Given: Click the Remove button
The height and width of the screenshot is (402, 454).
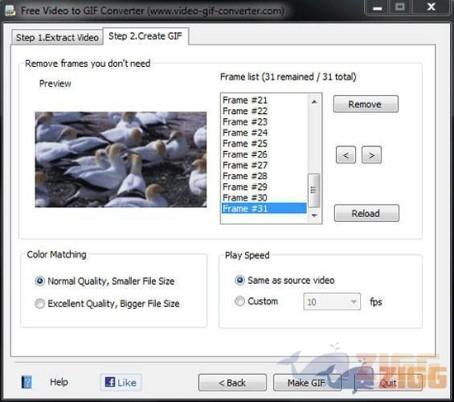Looking at the screenshot, I should (x=366, y=104).
